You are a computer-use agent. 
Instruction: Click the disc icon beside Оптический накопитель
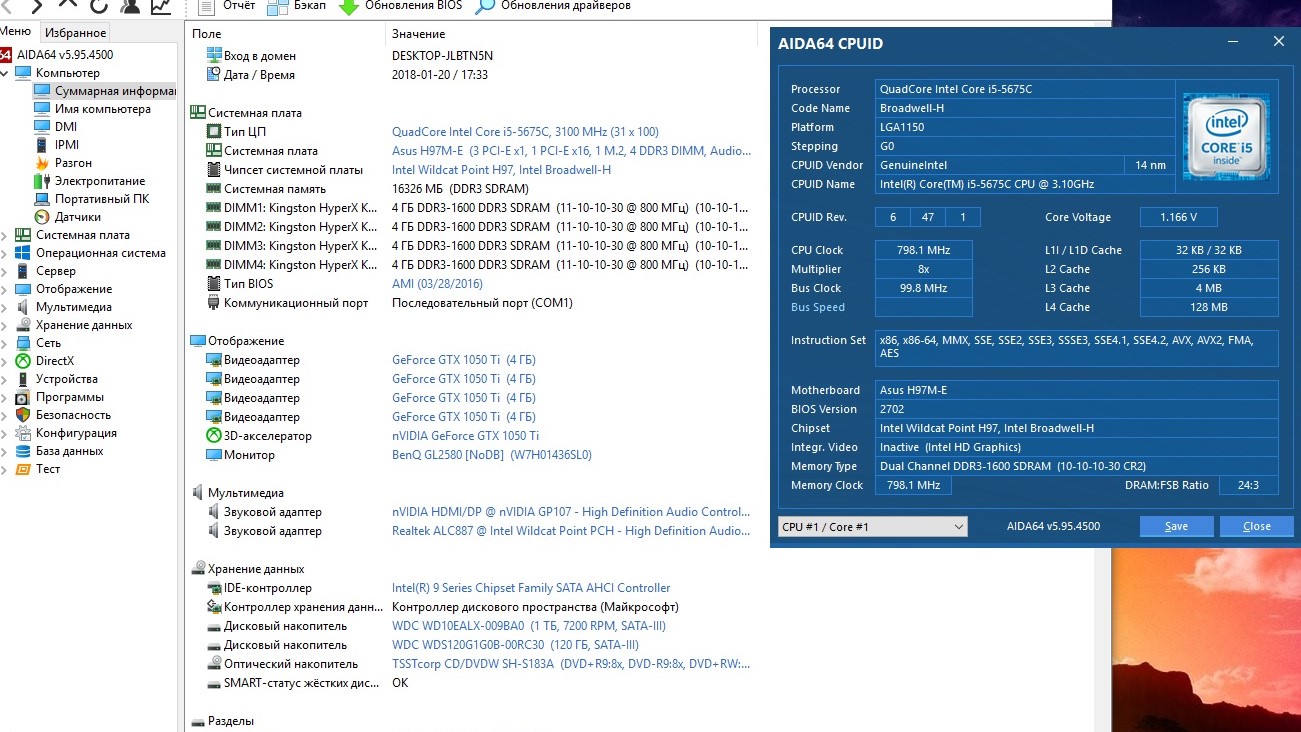point(213,664)
